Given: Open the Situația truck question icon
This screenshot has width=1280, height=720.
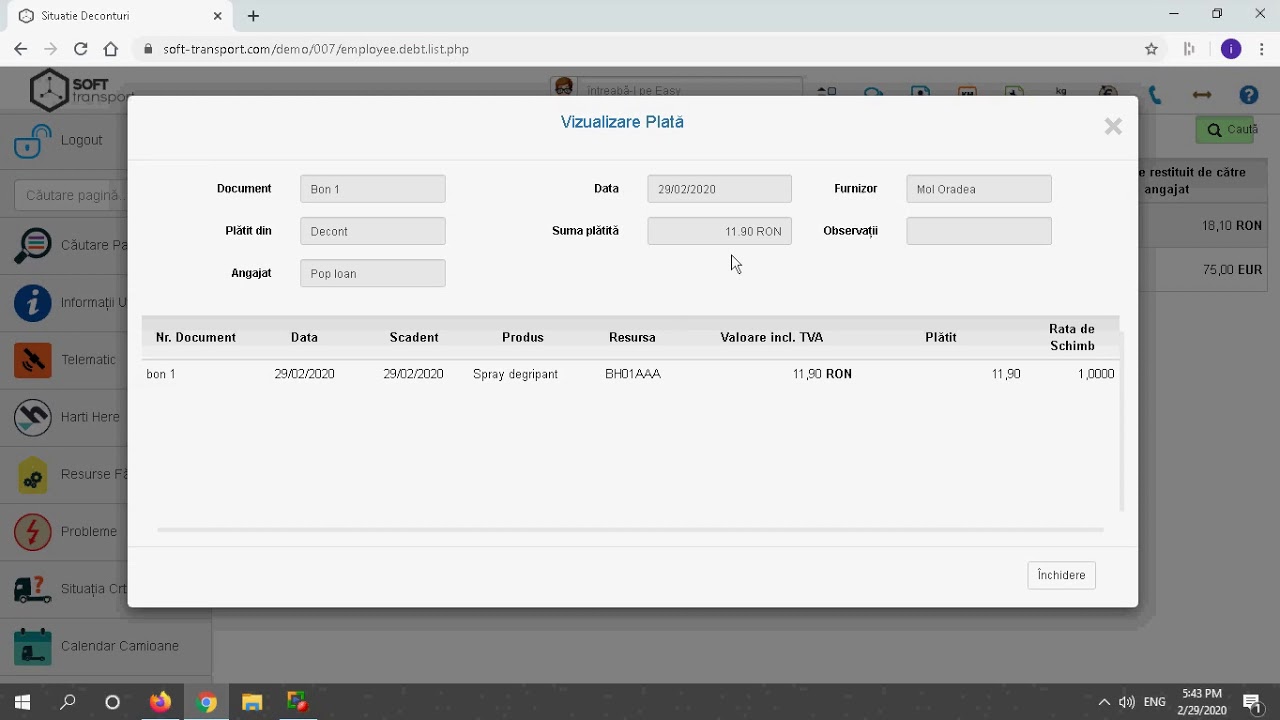Looking at the screenshot, I should click(32, 589).
